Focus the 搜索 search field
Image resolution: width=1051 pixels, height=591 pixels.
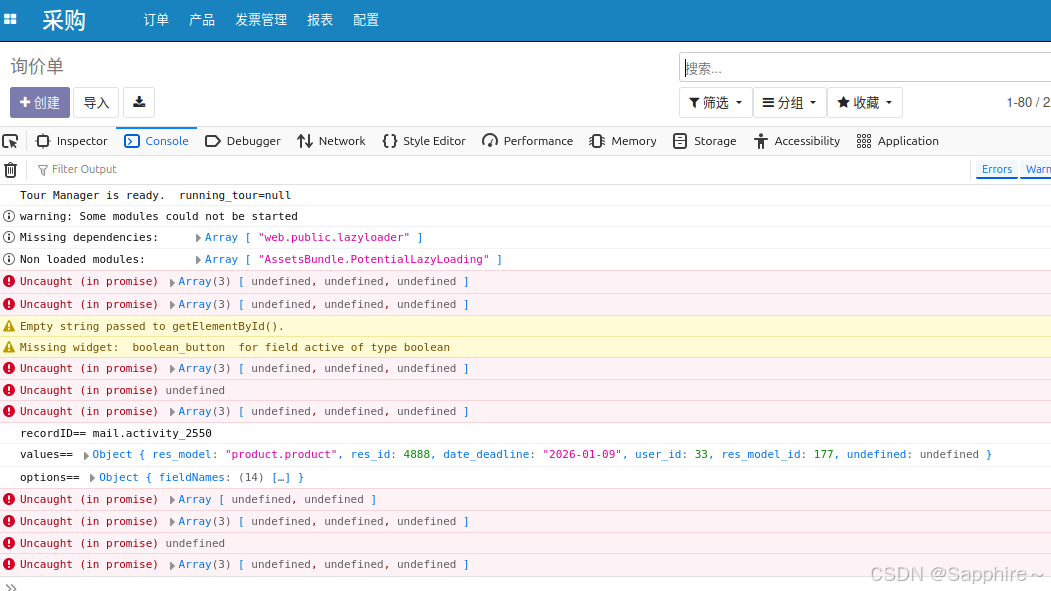[x=865, y=68]
